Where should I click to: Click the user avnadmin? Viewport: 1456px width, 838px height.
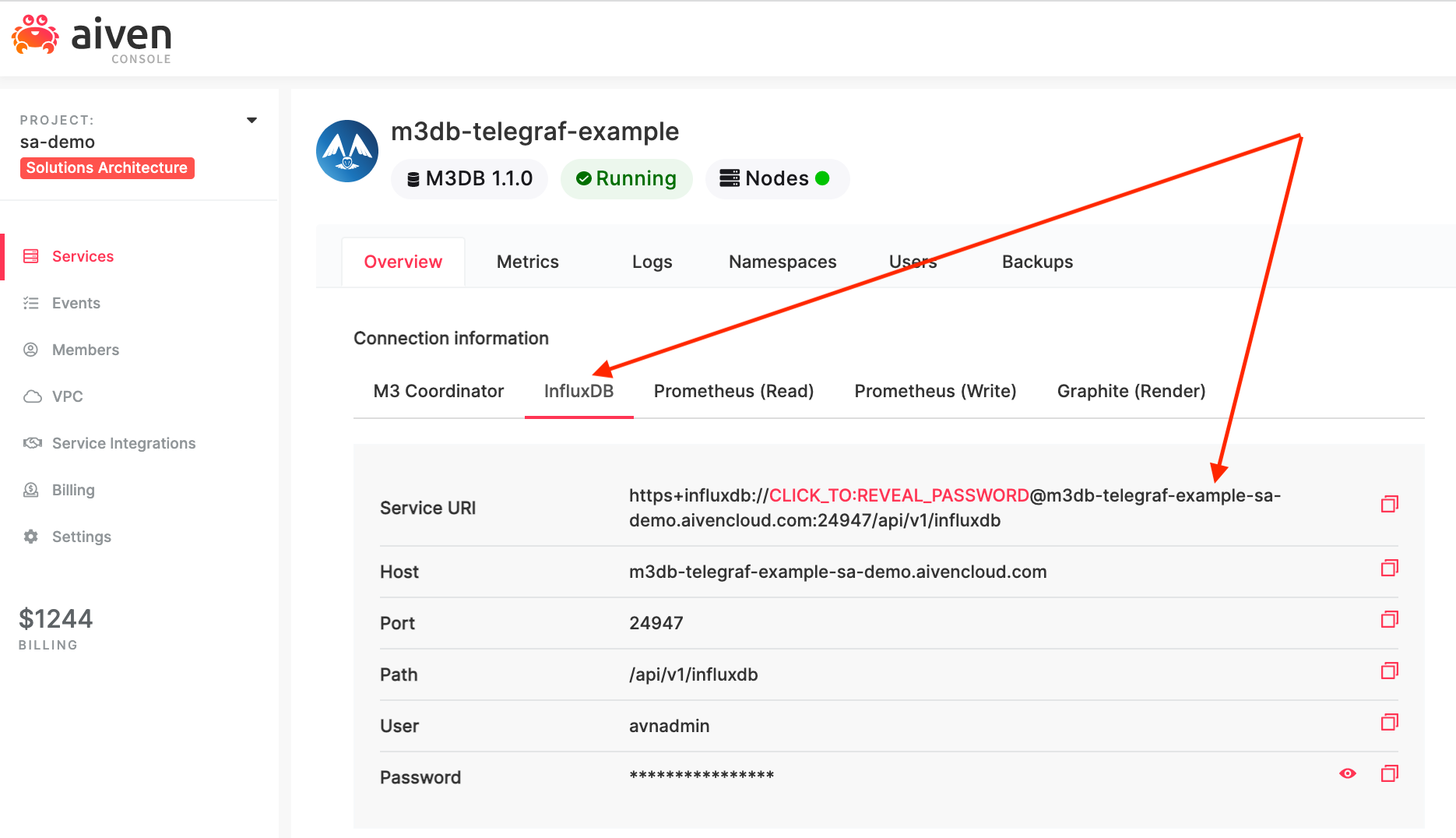pos(670,726)
